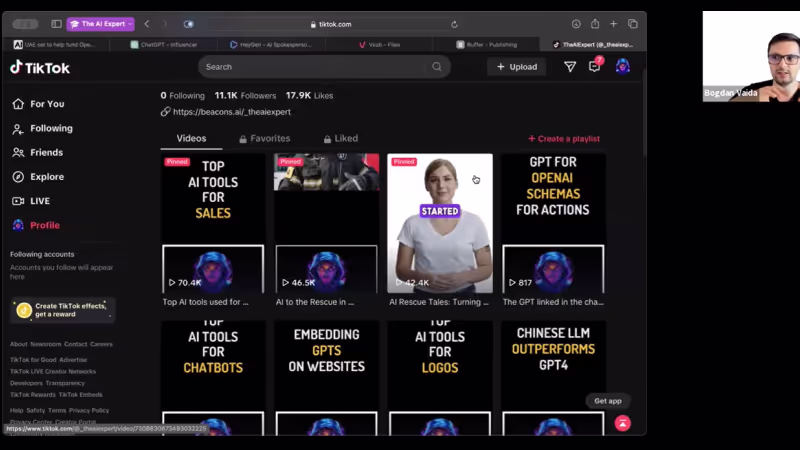Click the search magnifier icon
Image resolution: width=800 pixels, height=450 pixels.
[x=437, y=67]
